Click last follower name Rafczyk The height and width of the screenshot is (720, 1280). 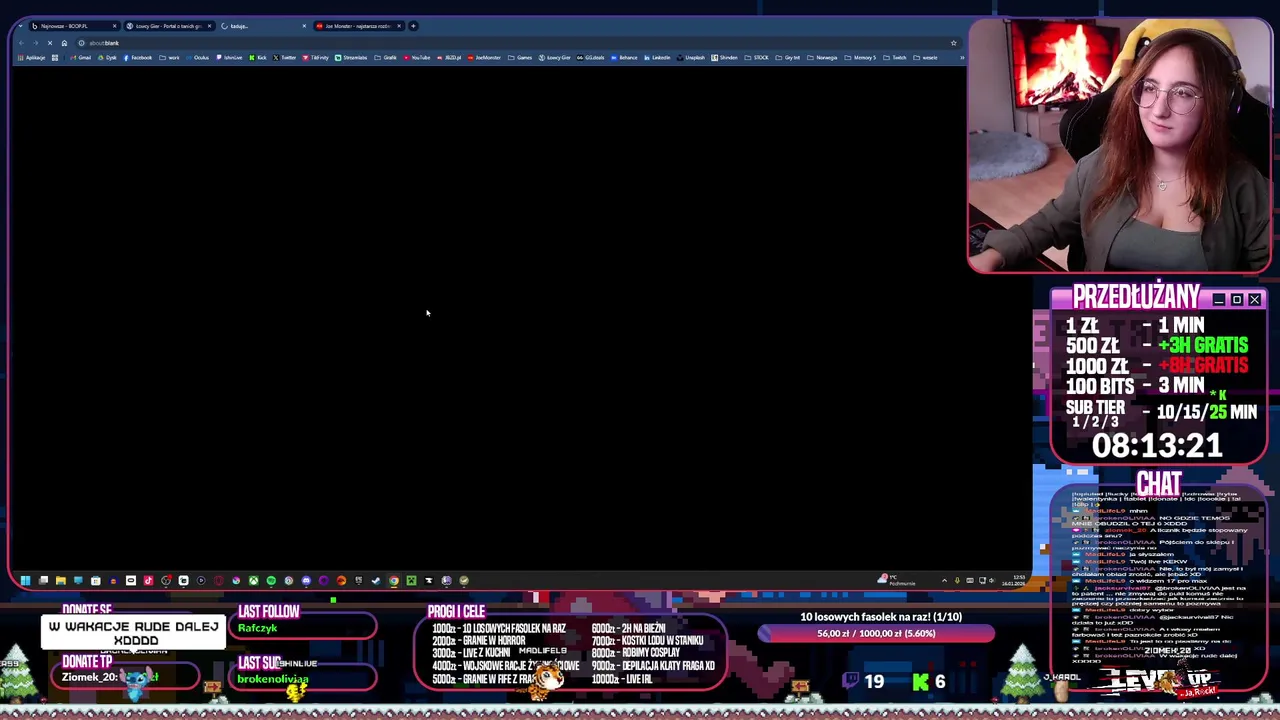pos(257,628)
